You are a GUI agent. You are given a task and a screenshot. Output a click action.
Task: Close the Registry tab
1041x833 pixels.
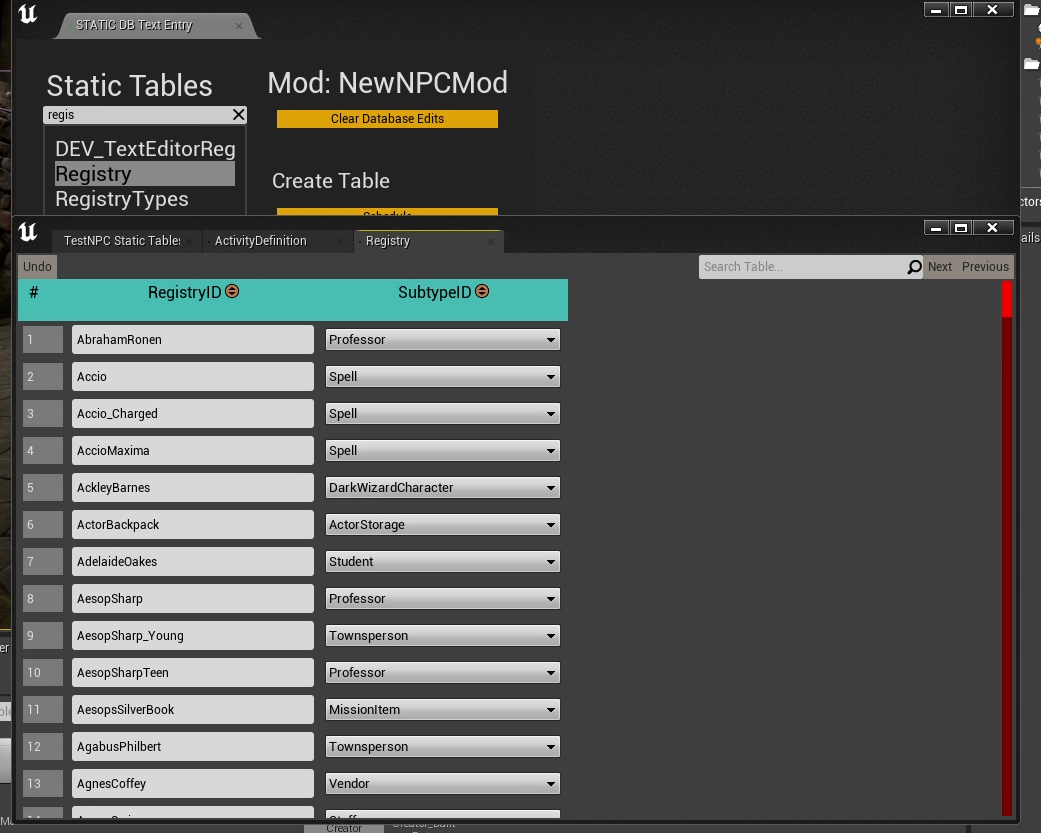[491, 242]
